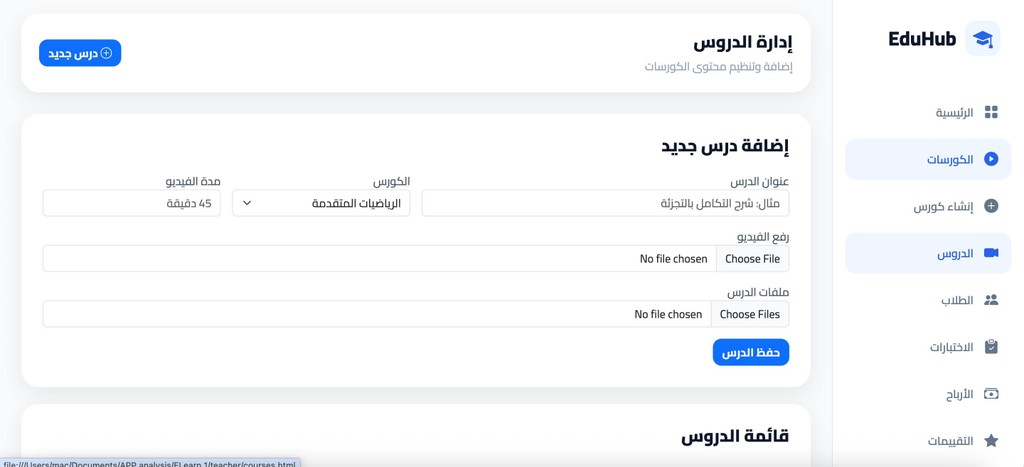Select إنشاء كورس from the sidebar
This screenshot has height=467, width=1024.
[x=928, y=206]
